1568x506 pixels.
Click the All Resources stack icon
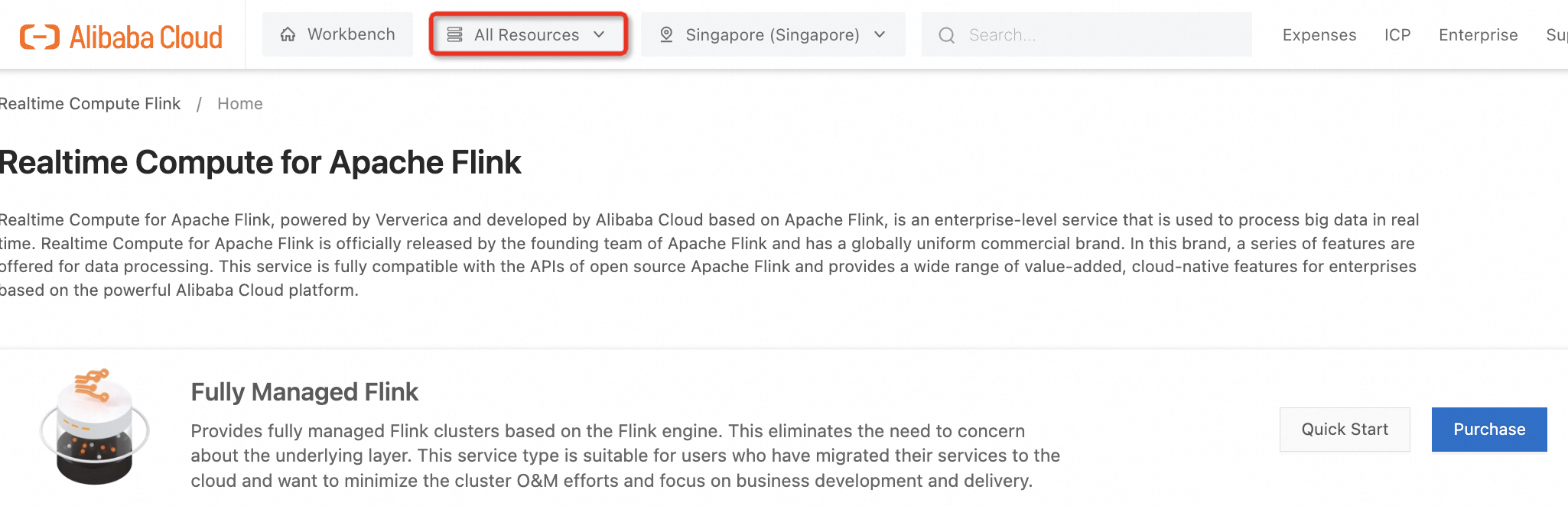tap(454, 34)
